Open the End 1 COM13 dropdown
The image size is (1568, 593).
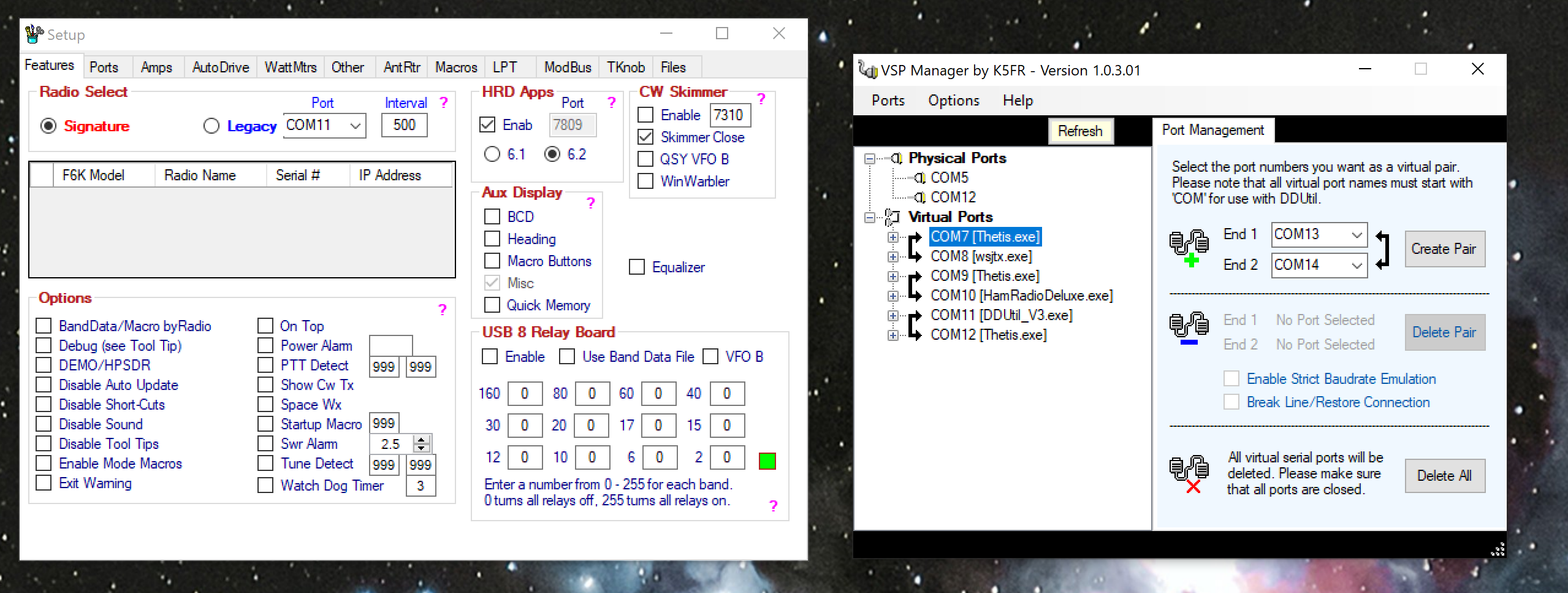[x=1357, y=235]
